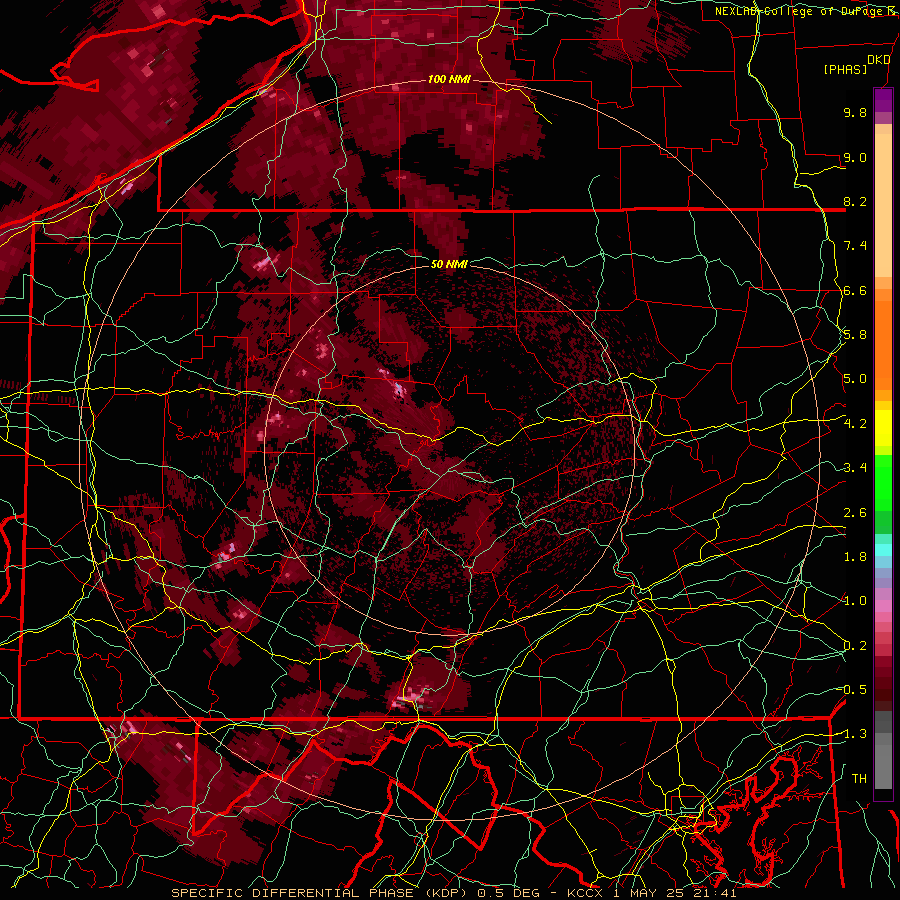Image resolution: width=900 pixels, height=900 pixels.
Task: Click the 4.2 scale value label
Action: tap(855, 424)
